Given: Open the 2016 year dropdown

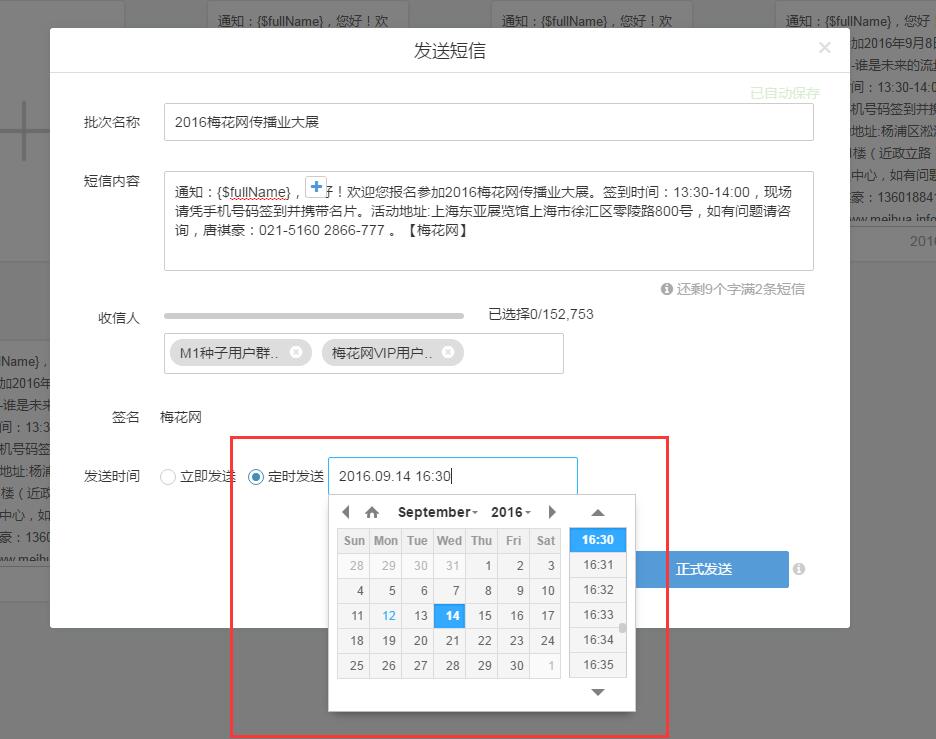Looking at the screenshot, I should coord(510,512).
